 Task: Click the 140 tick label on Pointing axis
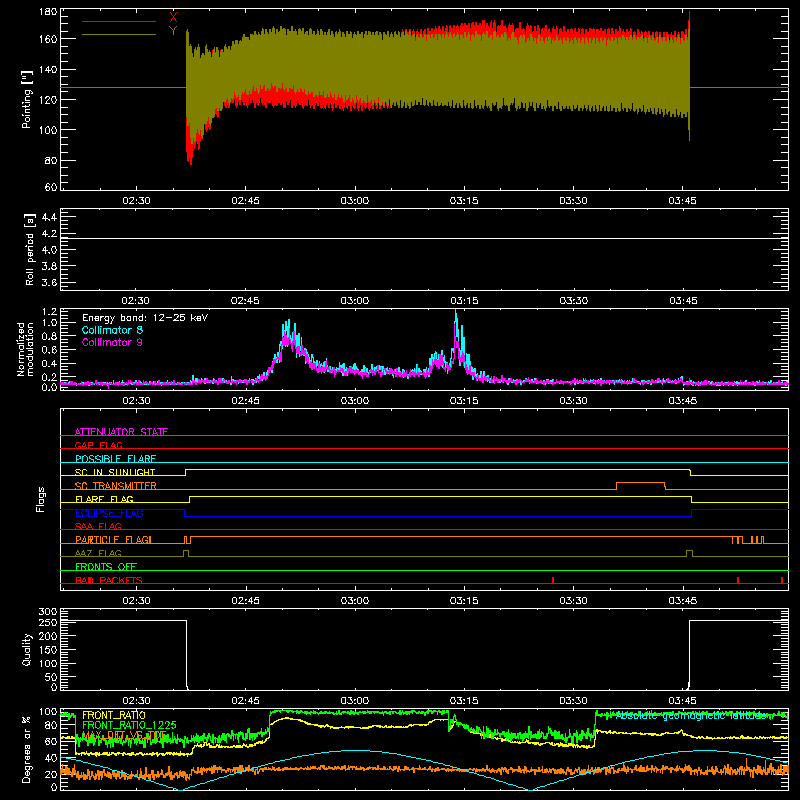tap(48, 70)
